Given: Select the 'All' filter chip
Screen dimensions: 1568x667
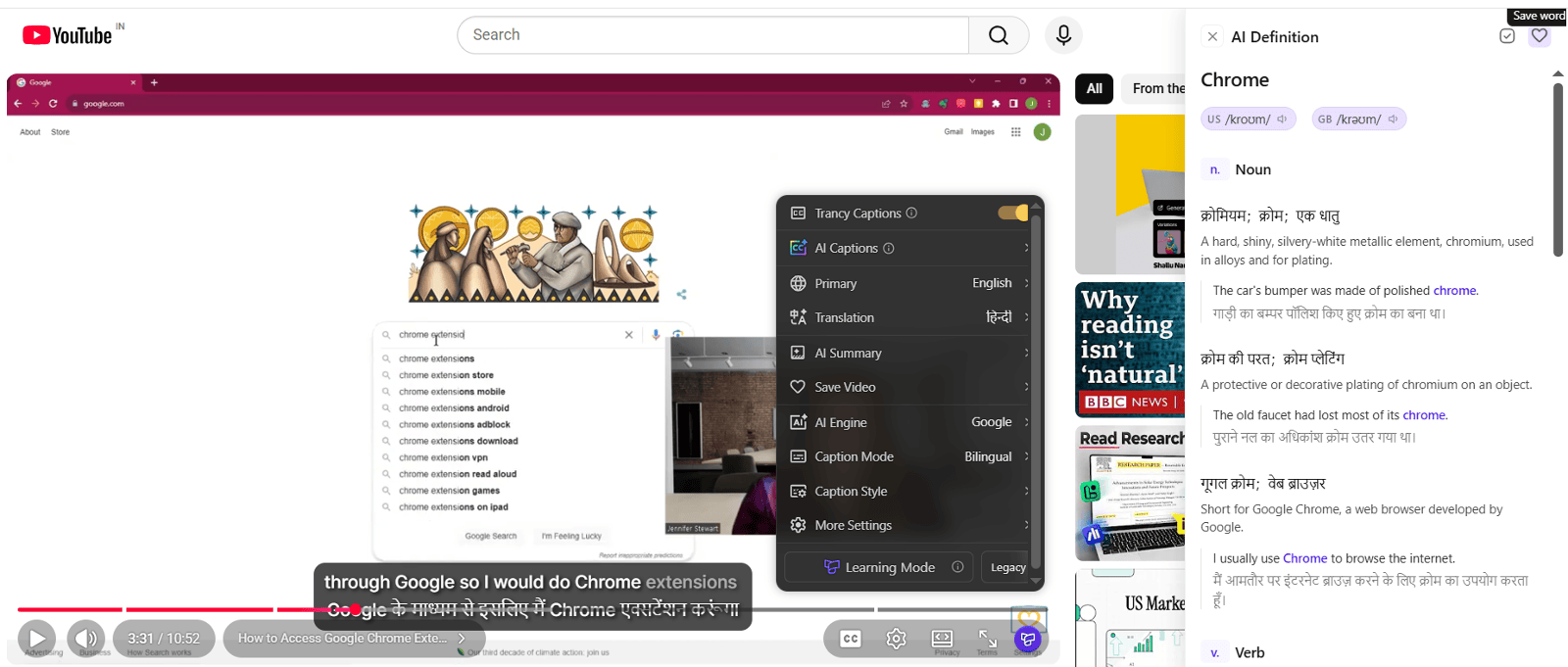Looking at the screenshot, I should 1094,88.
